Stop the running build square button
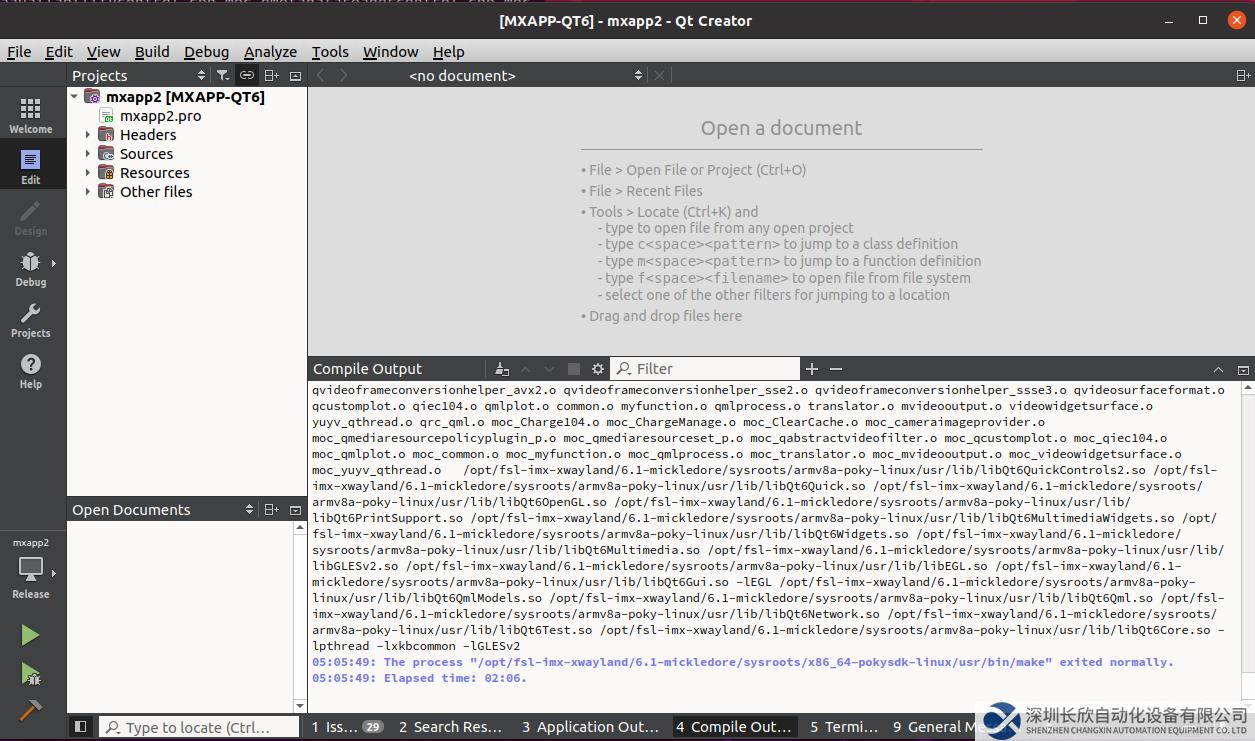This screenshot has width=1255, height=741. pyautogui.click(x=574, y=369)
